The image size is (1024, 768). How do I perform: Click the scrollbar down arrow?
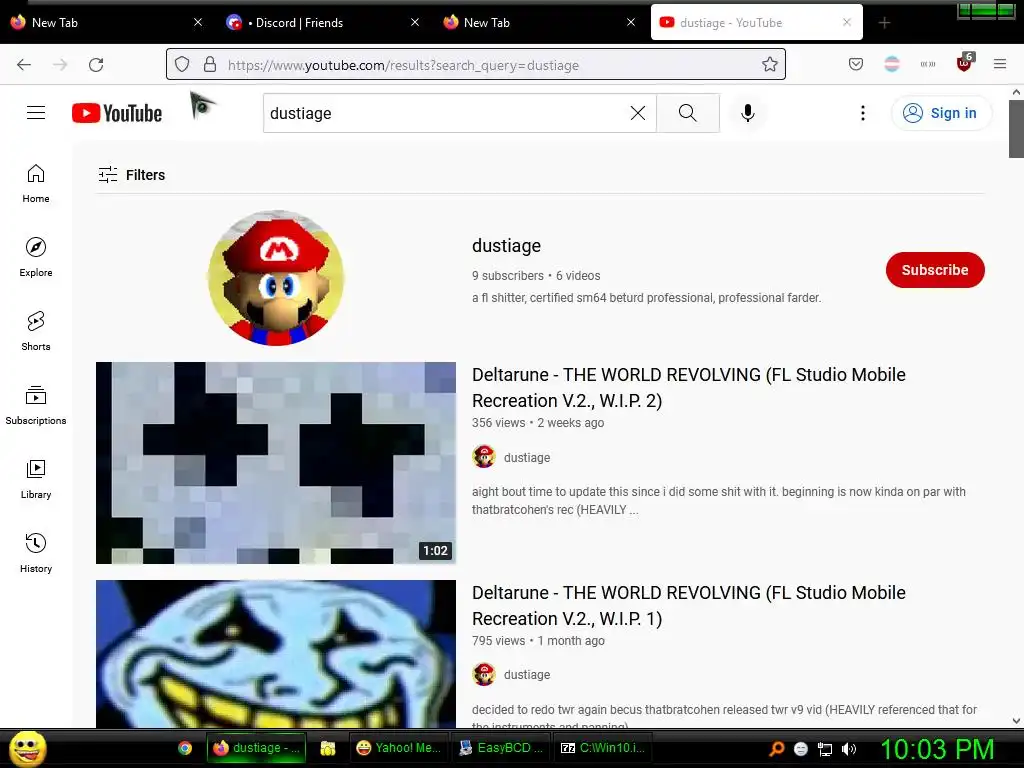click(1016, 721)
